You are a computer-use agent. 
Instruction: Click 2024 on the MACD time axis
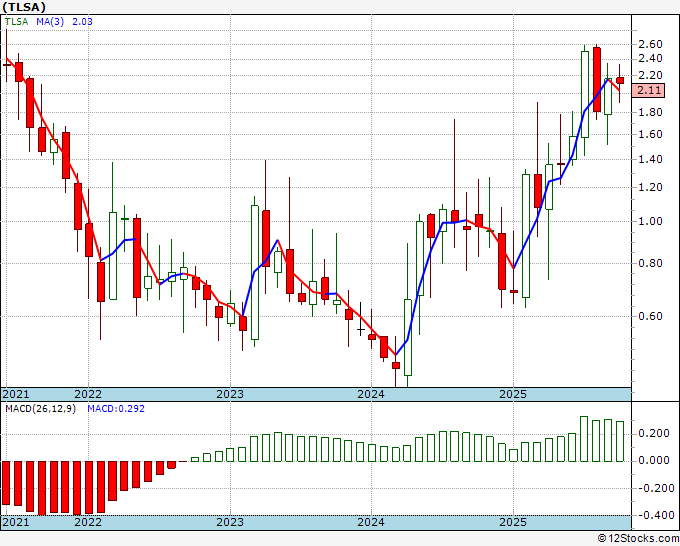[371, 522]
